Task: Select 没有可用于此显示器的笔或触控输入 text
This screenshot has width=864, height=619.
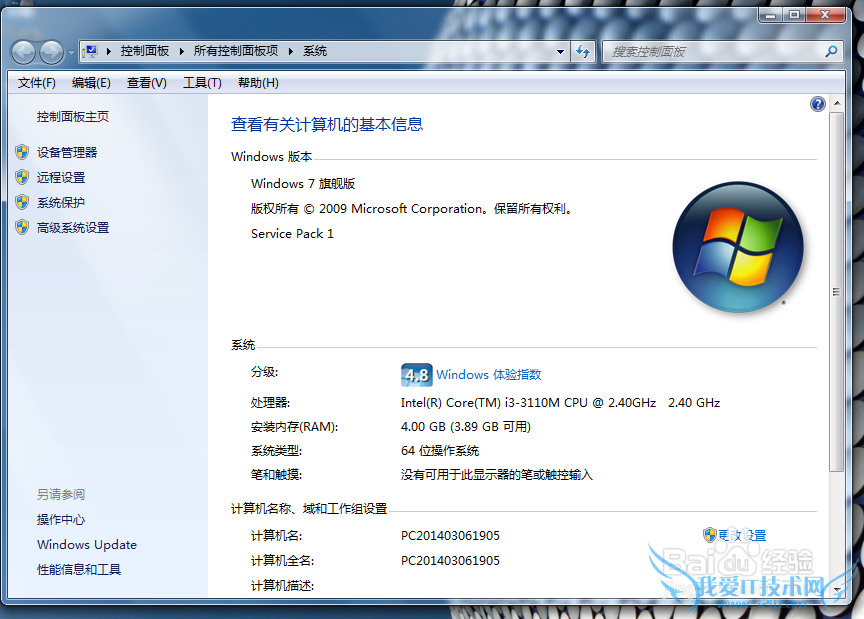Action: pos(496,475)
